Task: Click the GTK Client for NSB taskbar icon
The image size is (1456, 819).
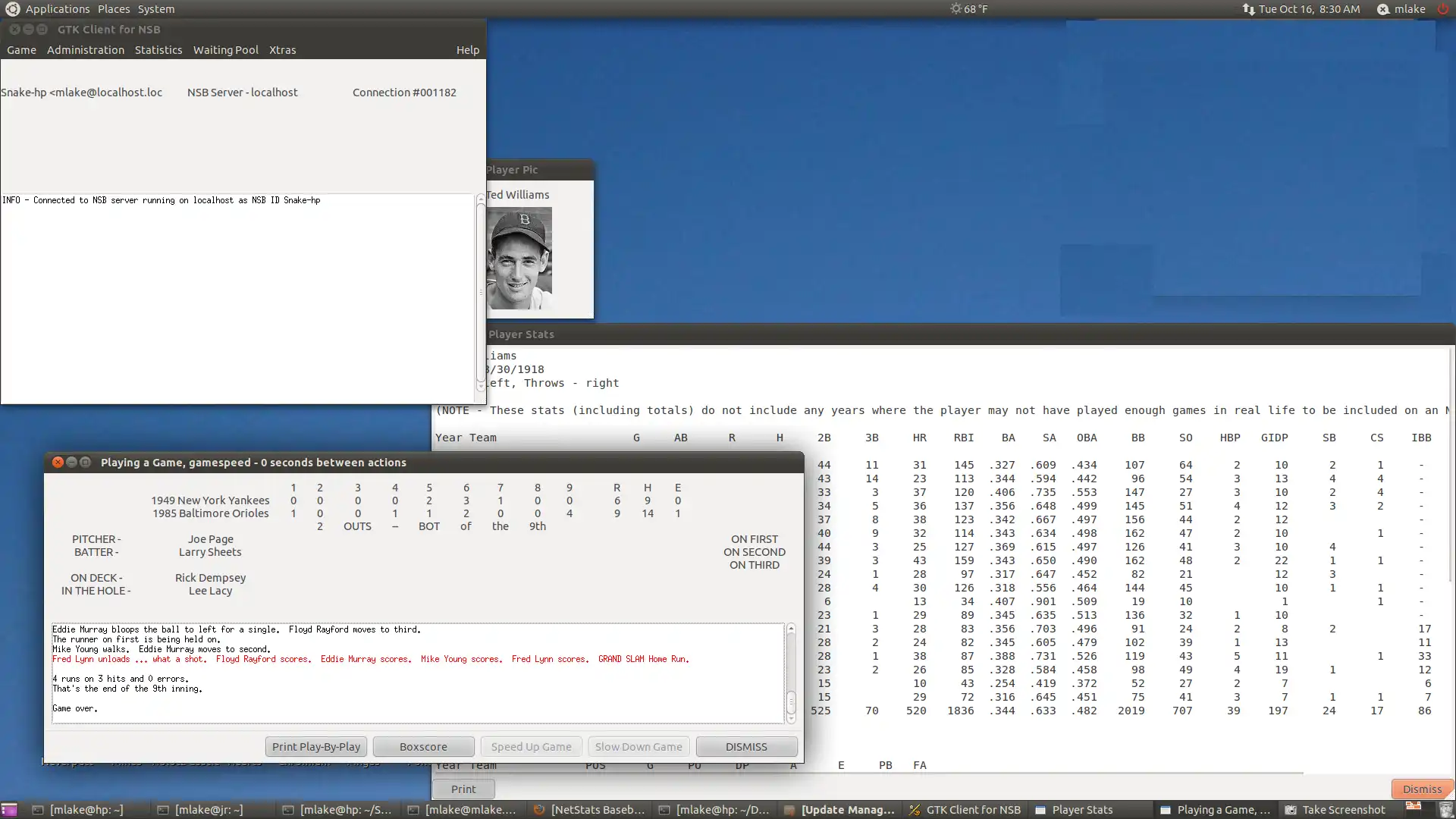Action: pos(965,809)
